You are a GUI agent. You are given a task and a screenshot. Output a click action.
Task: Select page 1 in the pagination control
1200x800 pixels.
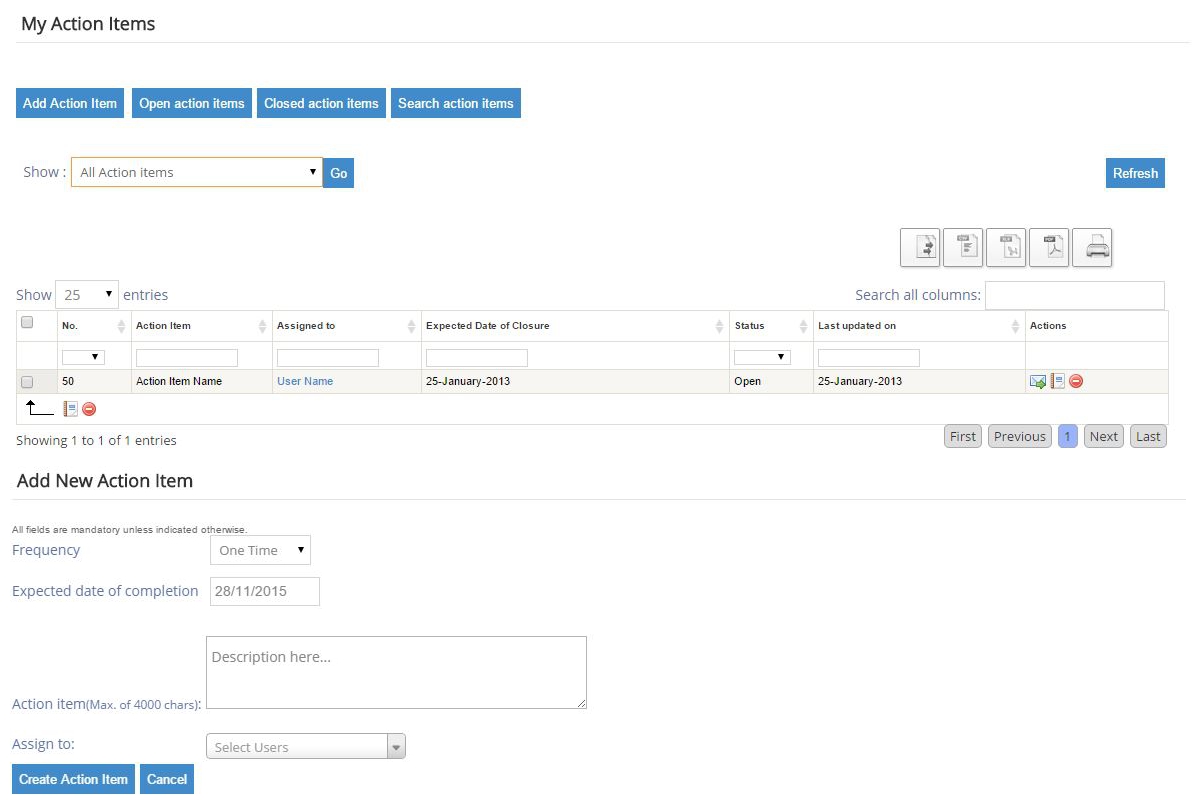click(x=1067, y=436)
